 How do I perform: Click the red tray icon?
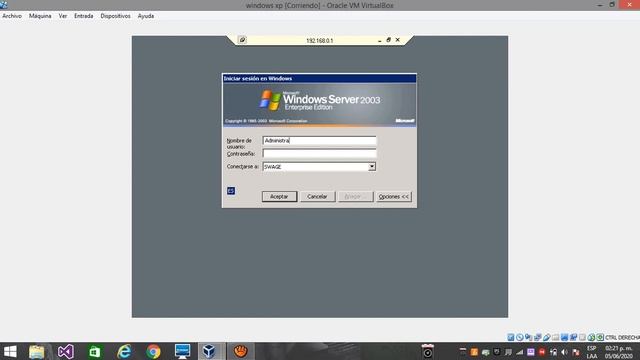(542, 352)
